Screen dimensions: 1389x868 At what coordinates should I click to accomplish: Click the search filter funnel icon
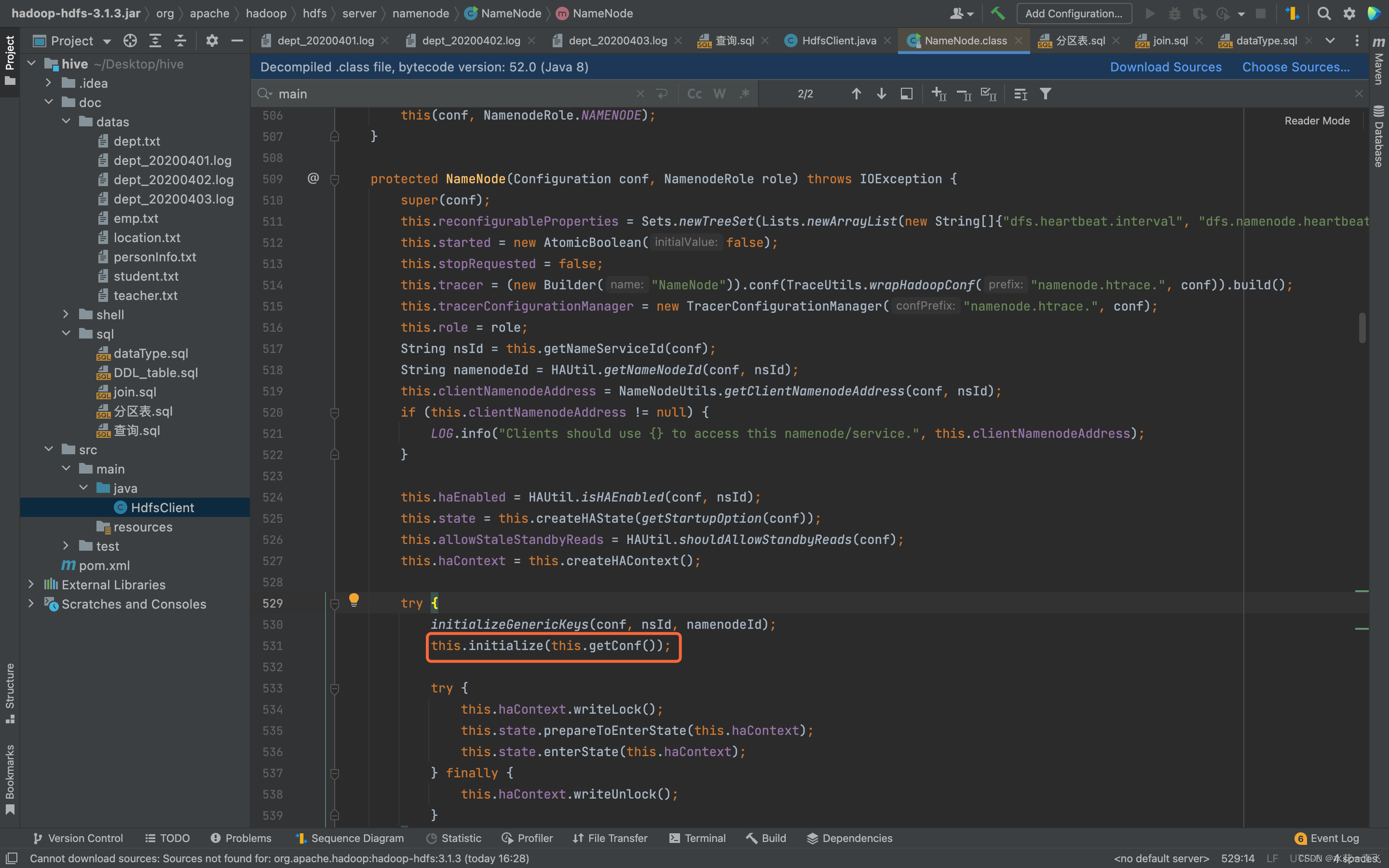click(1045, 94)
